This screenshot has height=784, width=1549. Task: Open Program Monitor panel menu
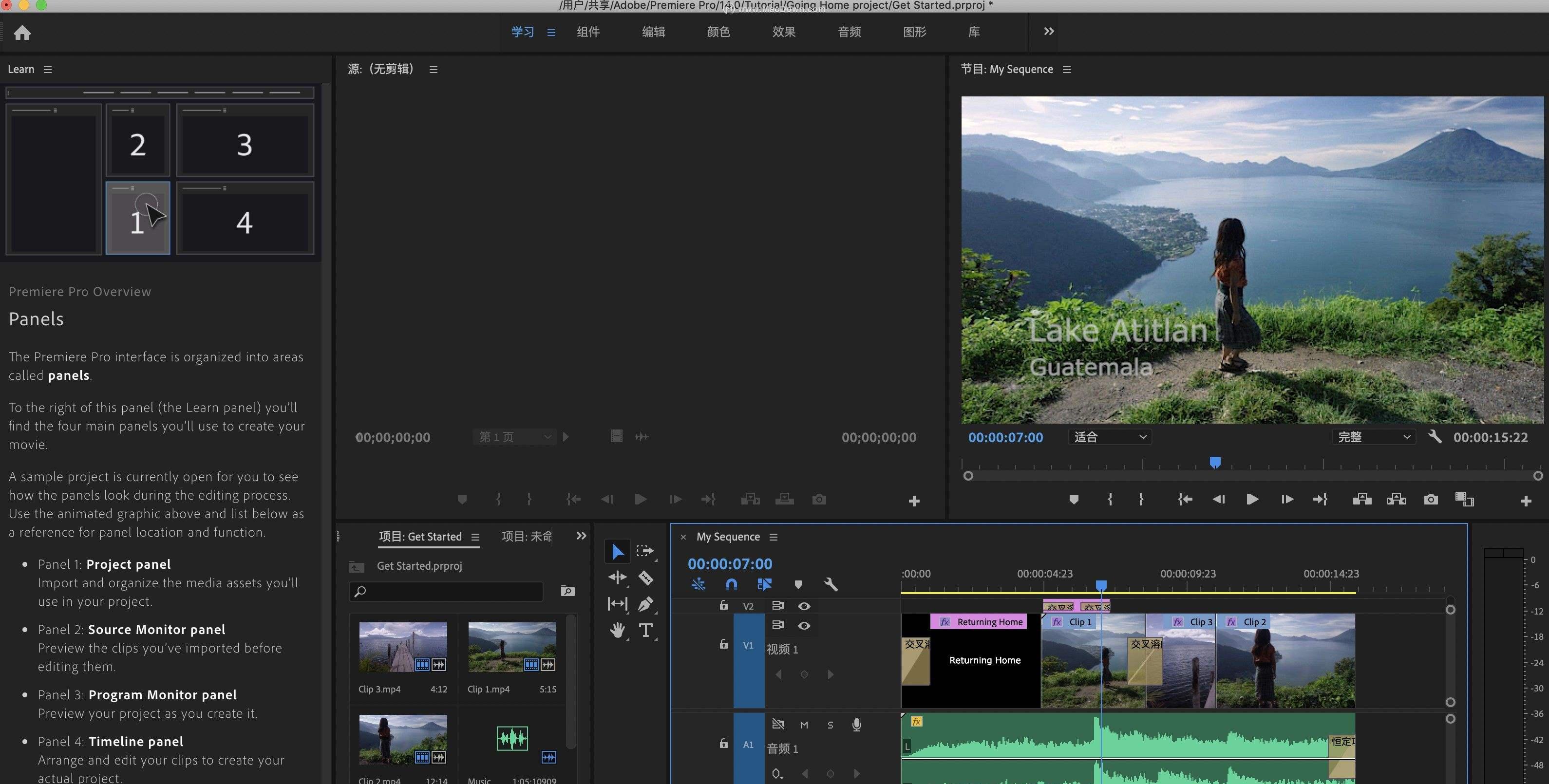pyautogui.click(x=1067, y=70)
